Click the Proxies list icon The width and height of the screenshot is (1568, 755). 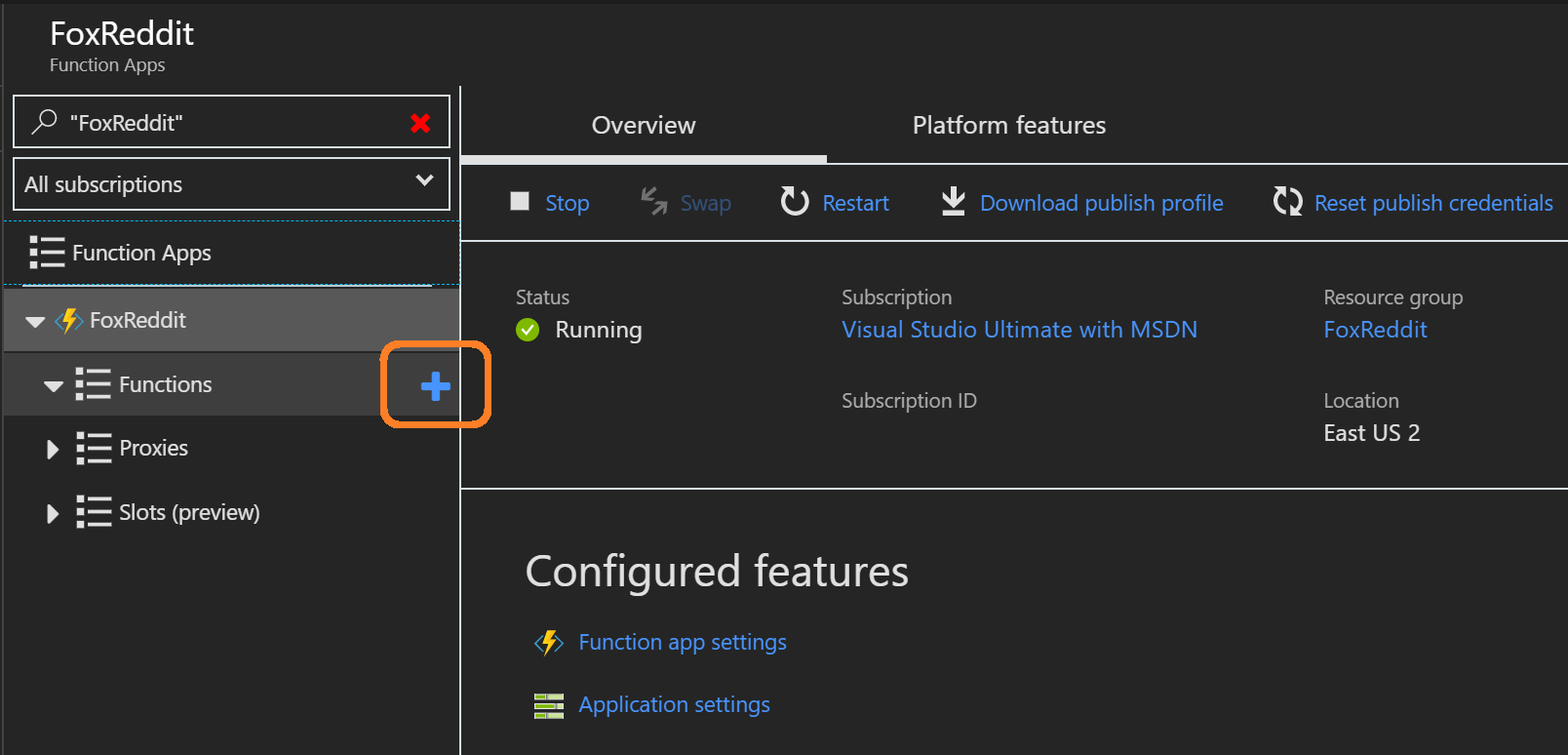point(94,448)
